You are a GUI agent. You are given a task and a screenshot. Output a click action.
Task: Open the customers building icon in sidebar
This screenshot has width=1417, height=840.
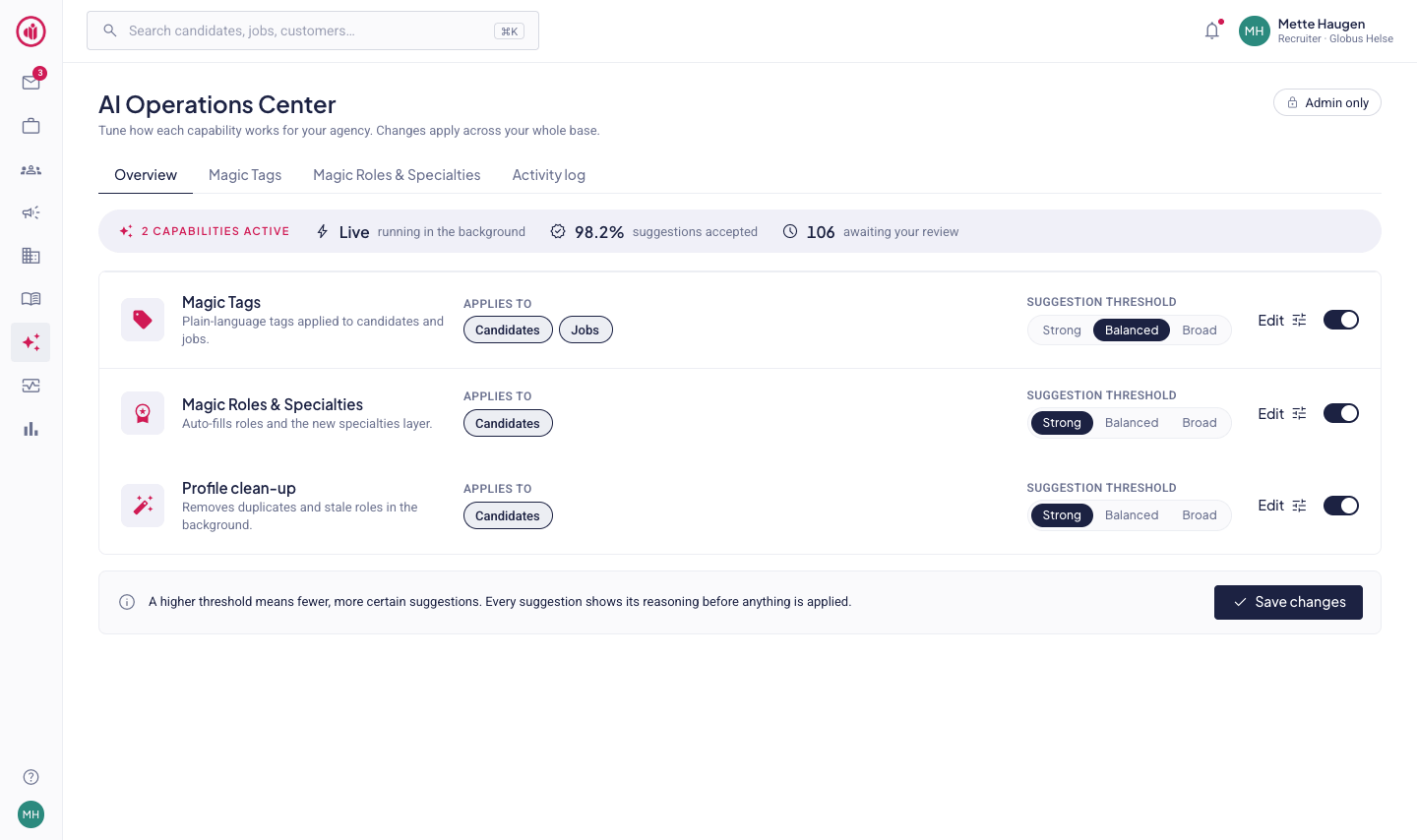31,256
